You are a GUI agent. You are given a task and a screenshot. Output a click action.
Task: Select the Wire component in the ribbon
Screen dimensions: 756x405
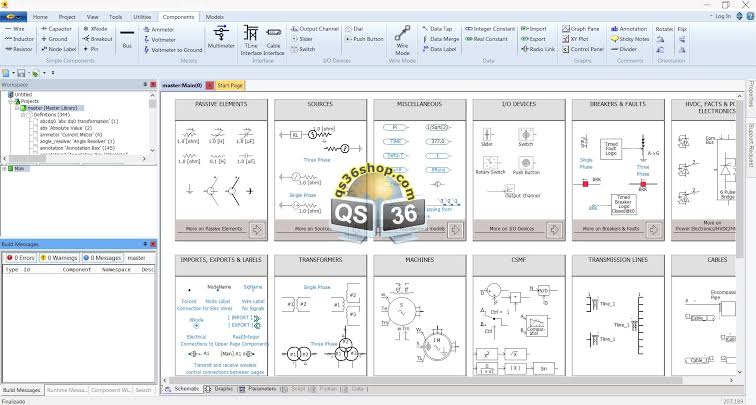click(x=15, y=29)
